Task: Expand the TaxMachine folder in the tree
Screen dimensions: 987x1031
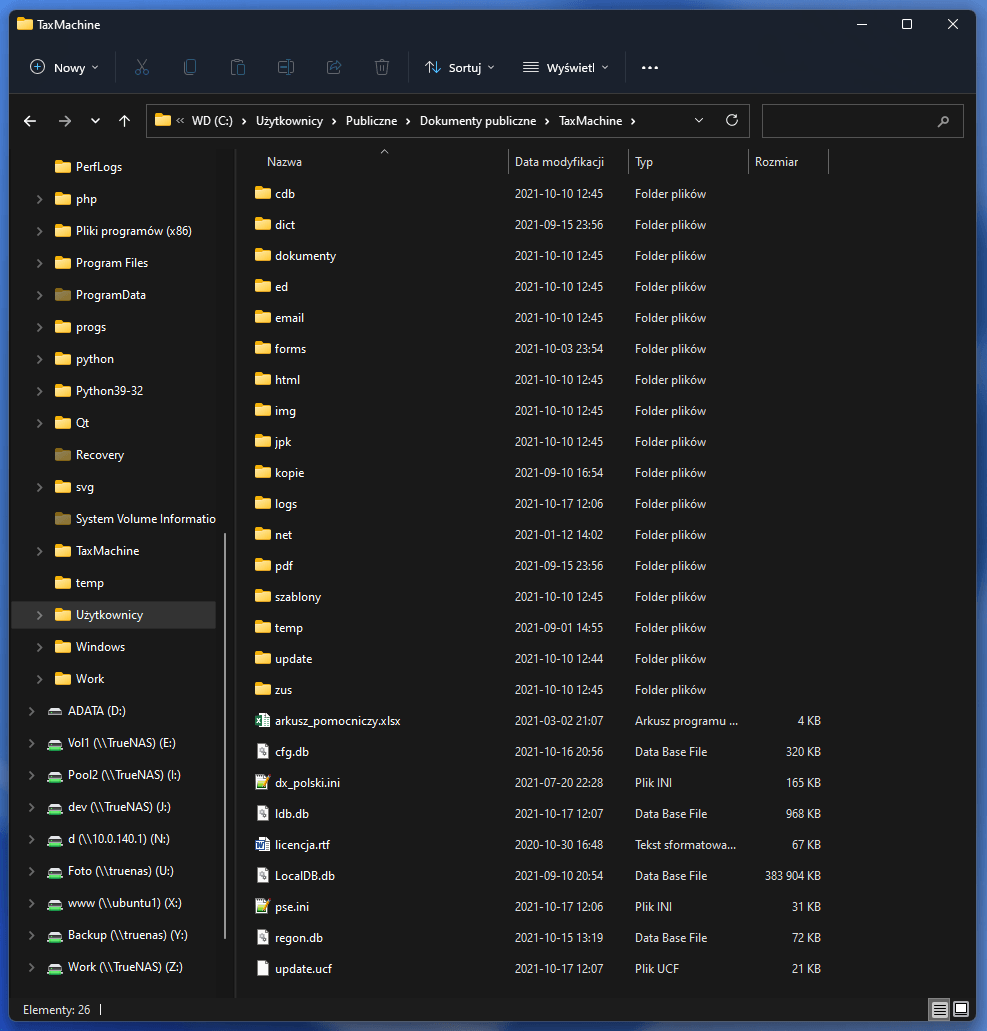Action: click(x=39, y=551)
